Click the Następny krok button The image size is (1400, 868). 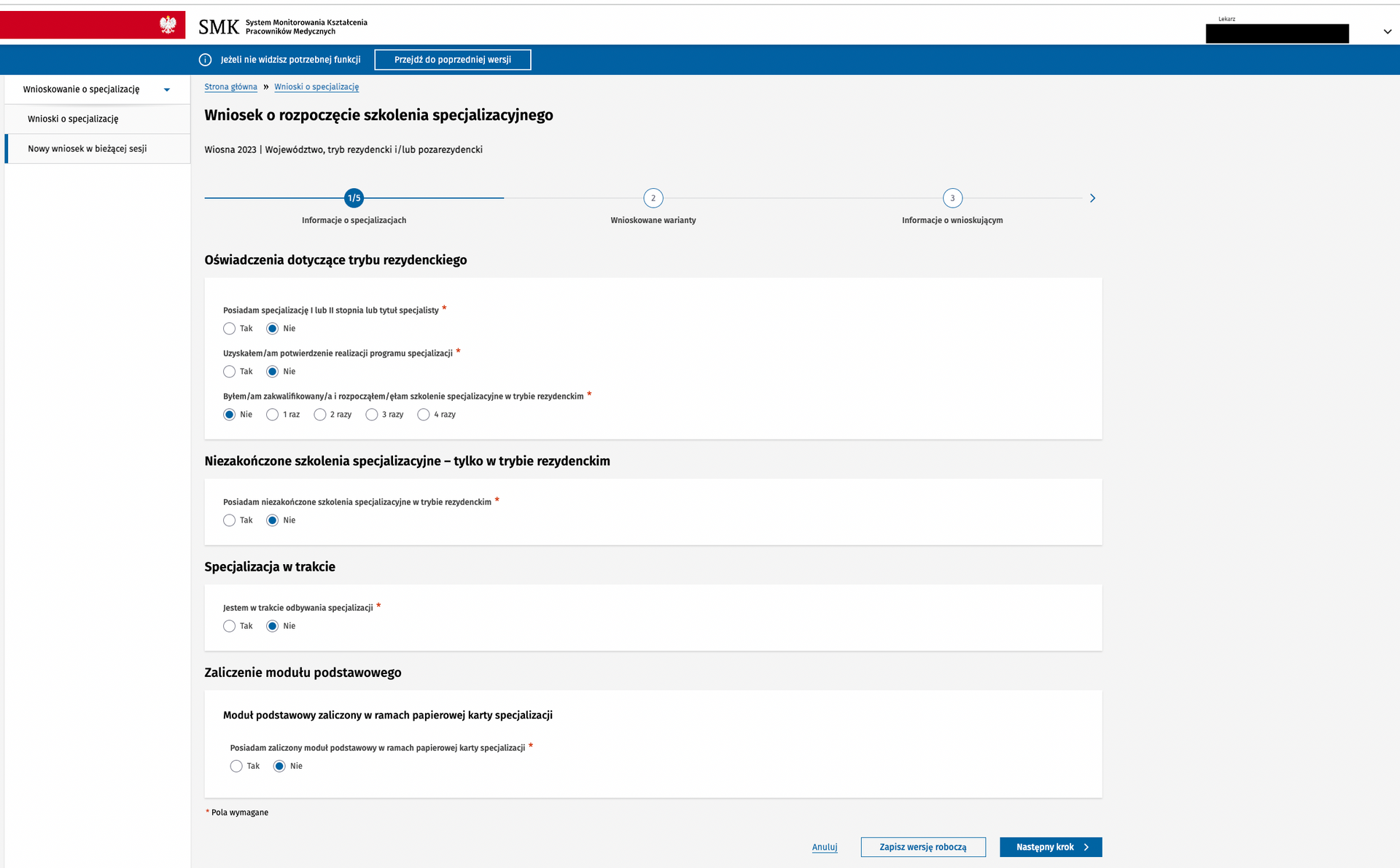click(x=1051, y=847)
